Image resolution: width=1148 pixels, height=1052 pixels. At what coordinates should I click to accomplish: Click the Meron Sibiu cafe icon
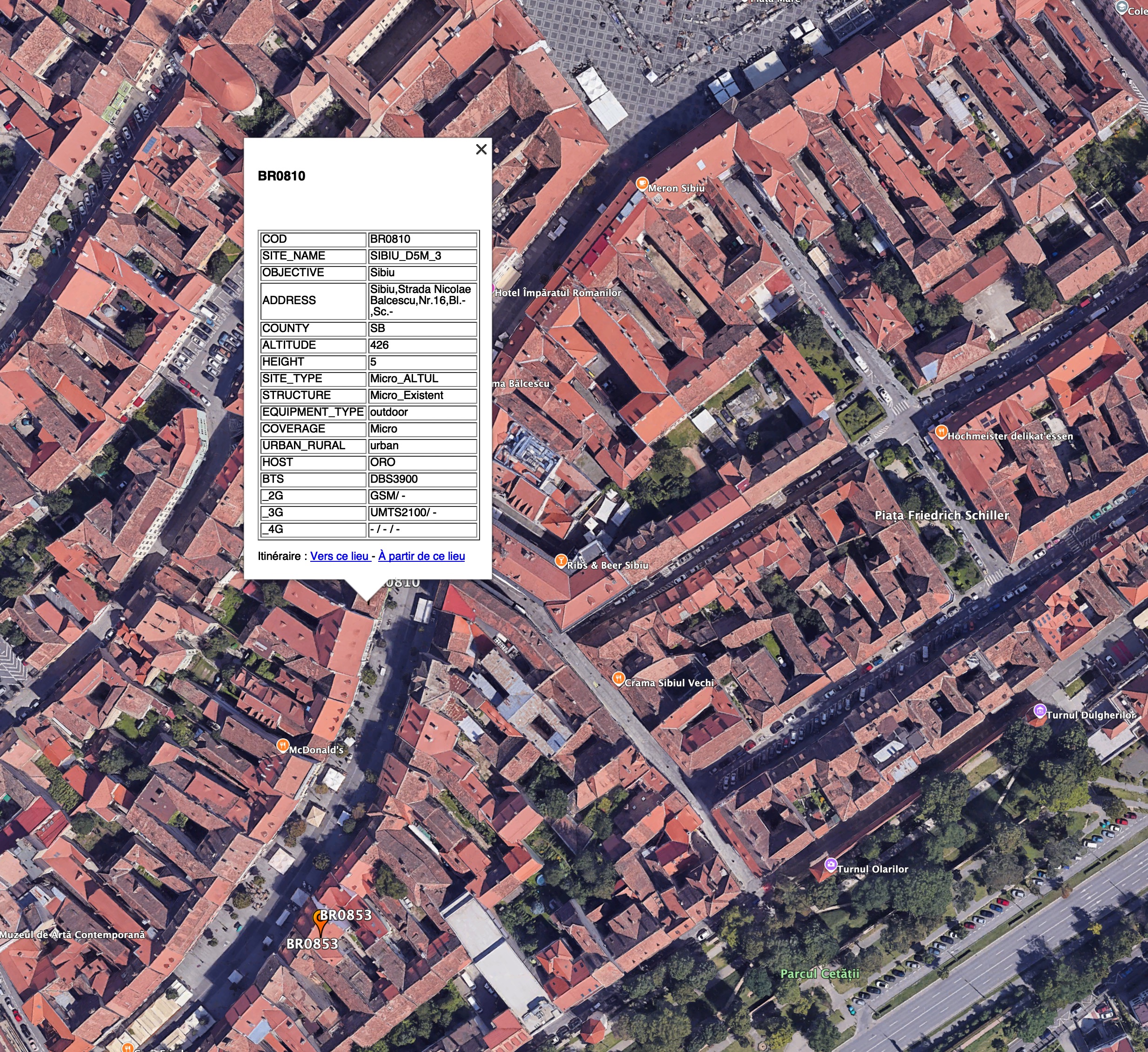pyautogui.click(x=642, y=184)
